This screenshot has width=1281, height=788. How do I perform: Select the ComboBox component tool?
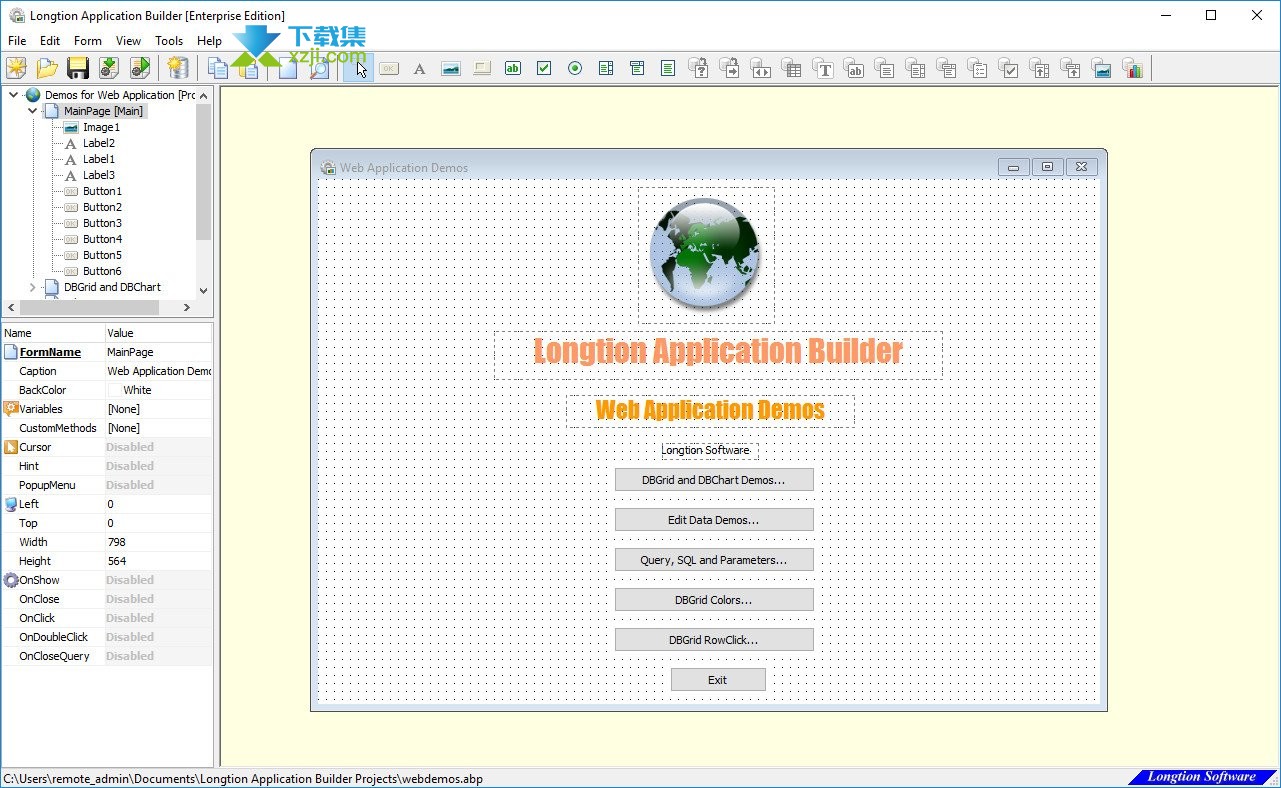pyautogui.click(x=637, y=68)
